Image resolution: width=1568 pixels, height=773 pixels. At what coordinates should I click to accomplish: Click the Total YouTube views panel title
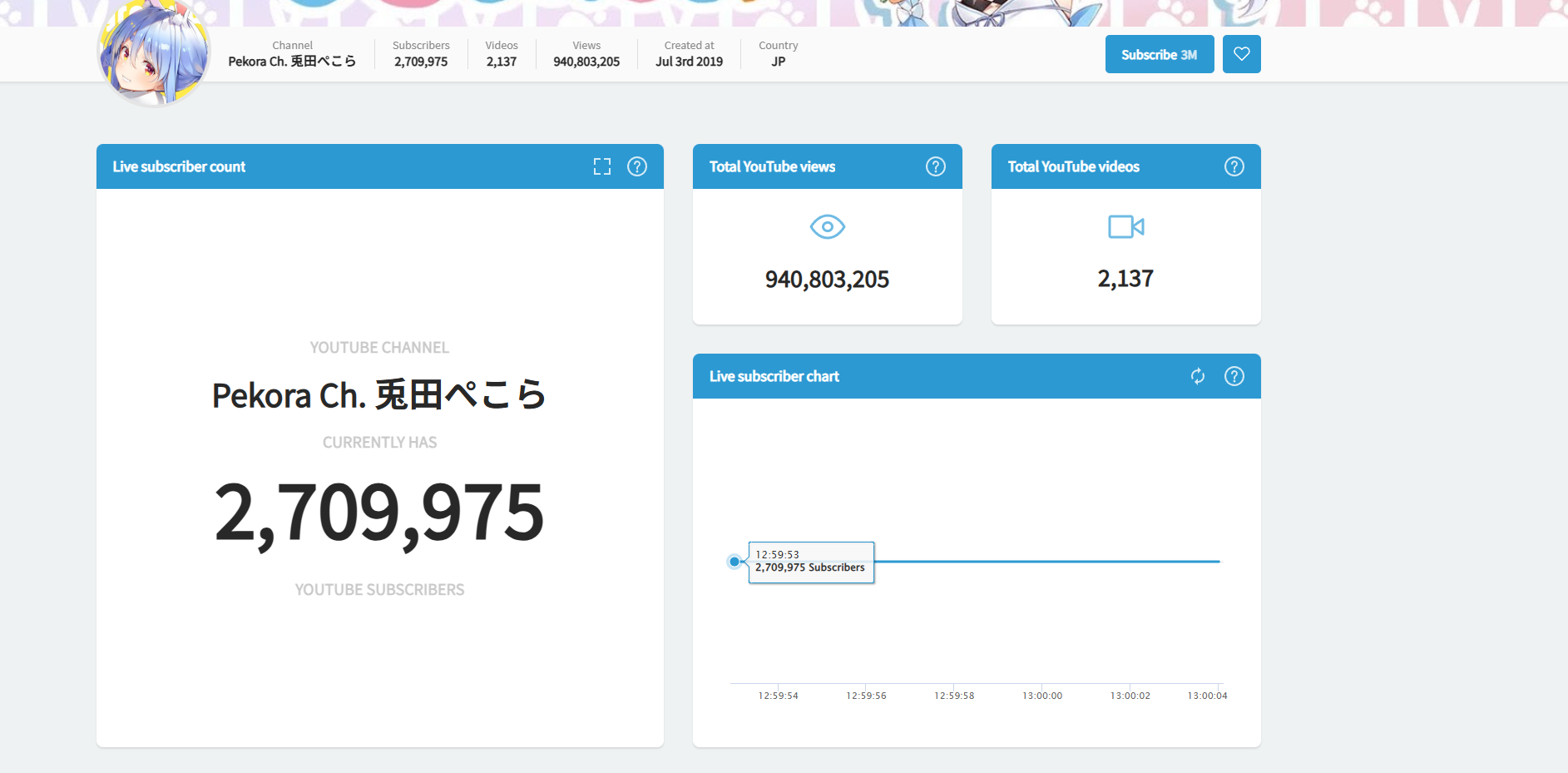(772, 166)
